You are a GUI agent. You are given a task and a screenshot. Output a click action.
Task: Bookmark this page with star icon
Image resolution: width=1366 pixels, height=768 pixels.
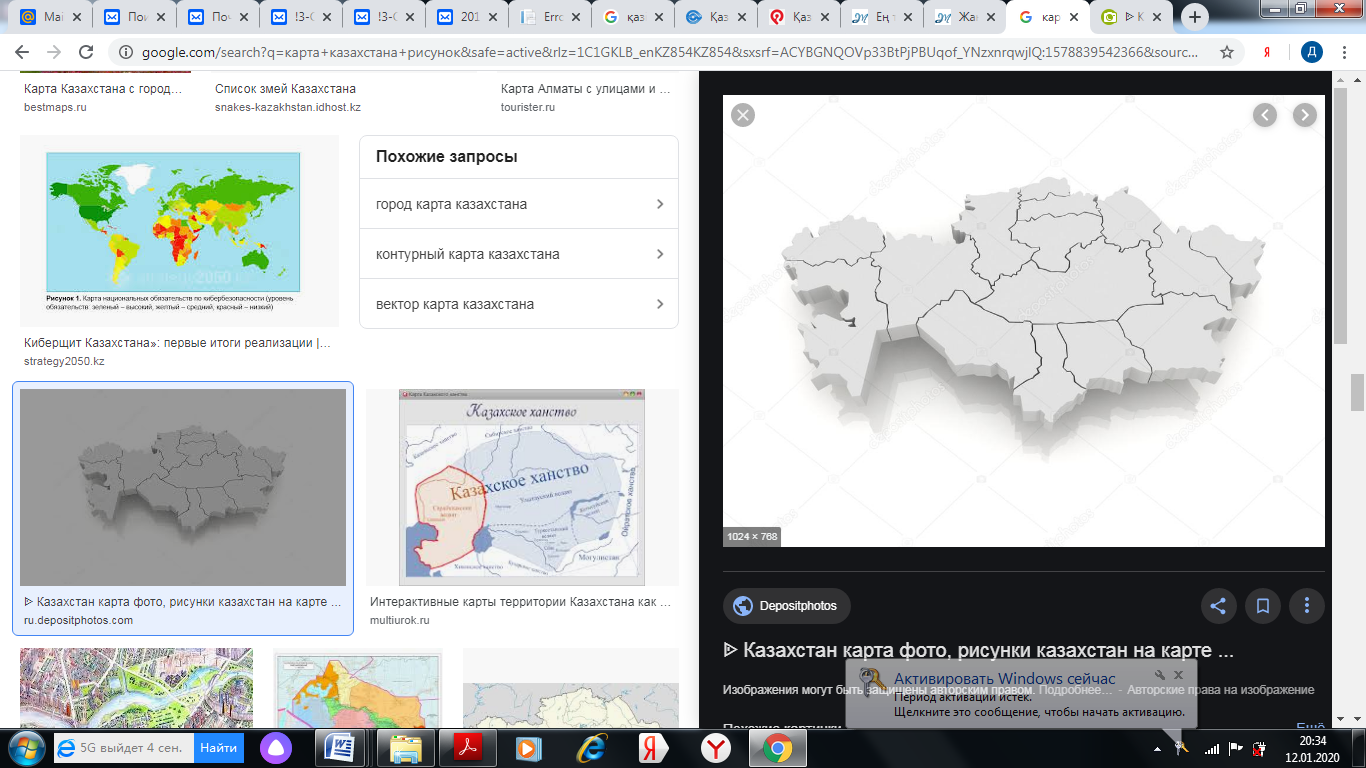1227,52
